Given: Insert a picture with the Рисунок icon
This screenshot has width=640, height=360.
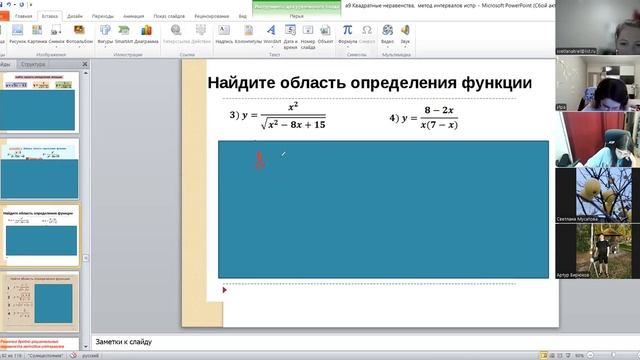Looking at the screenshot, I should click(17, 34).
